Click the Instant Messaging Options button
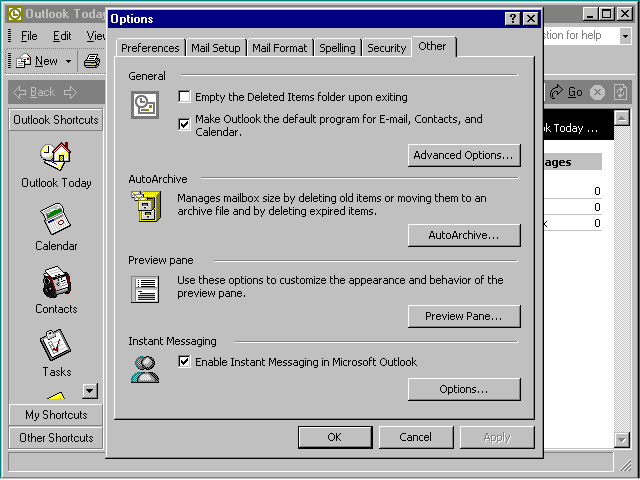This screenshot has height=480, width=640. tap(464, 389)
